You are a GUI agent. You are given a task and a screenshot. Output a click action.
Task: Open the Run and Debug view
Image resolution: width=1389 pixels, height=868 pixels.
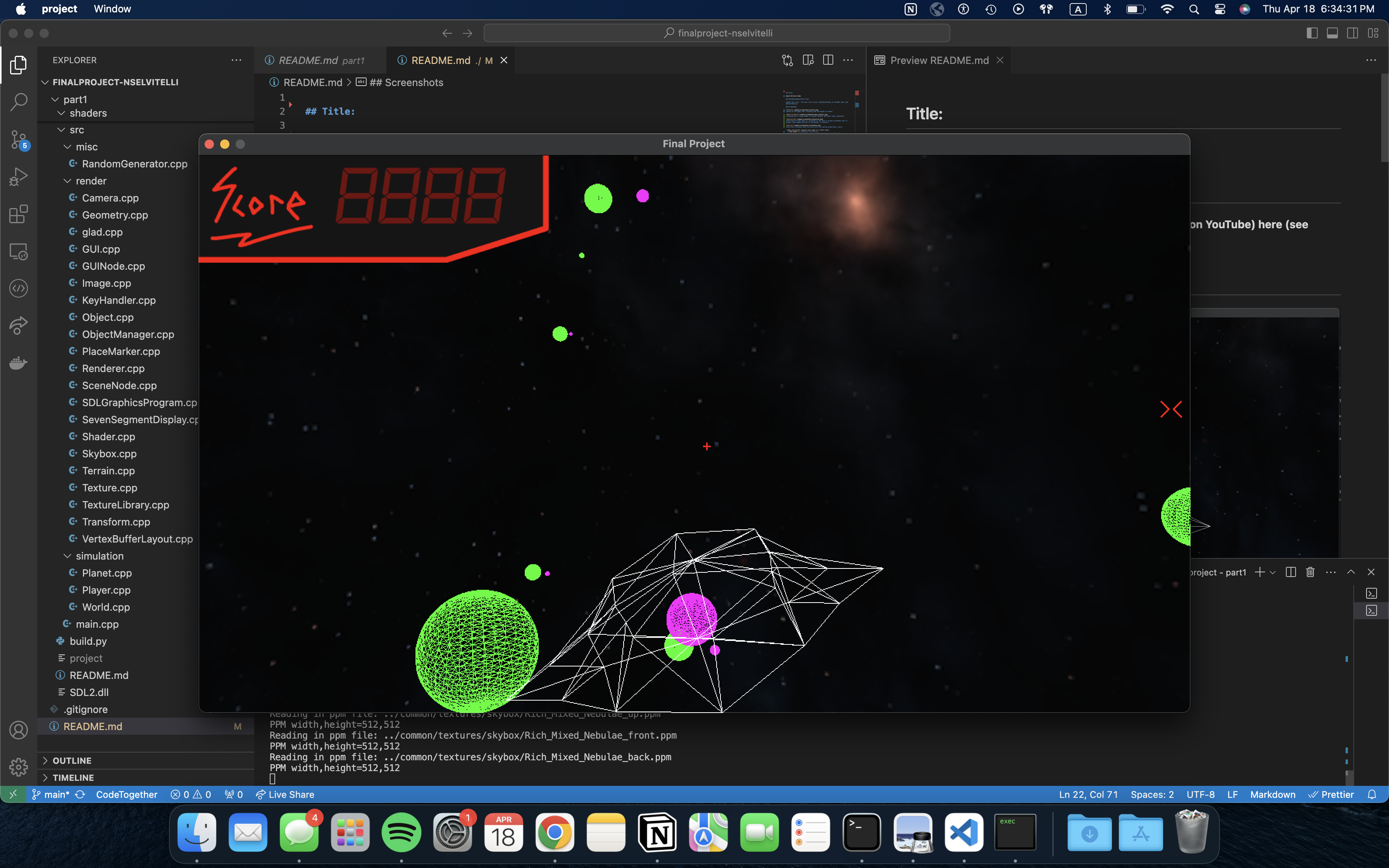18,177
